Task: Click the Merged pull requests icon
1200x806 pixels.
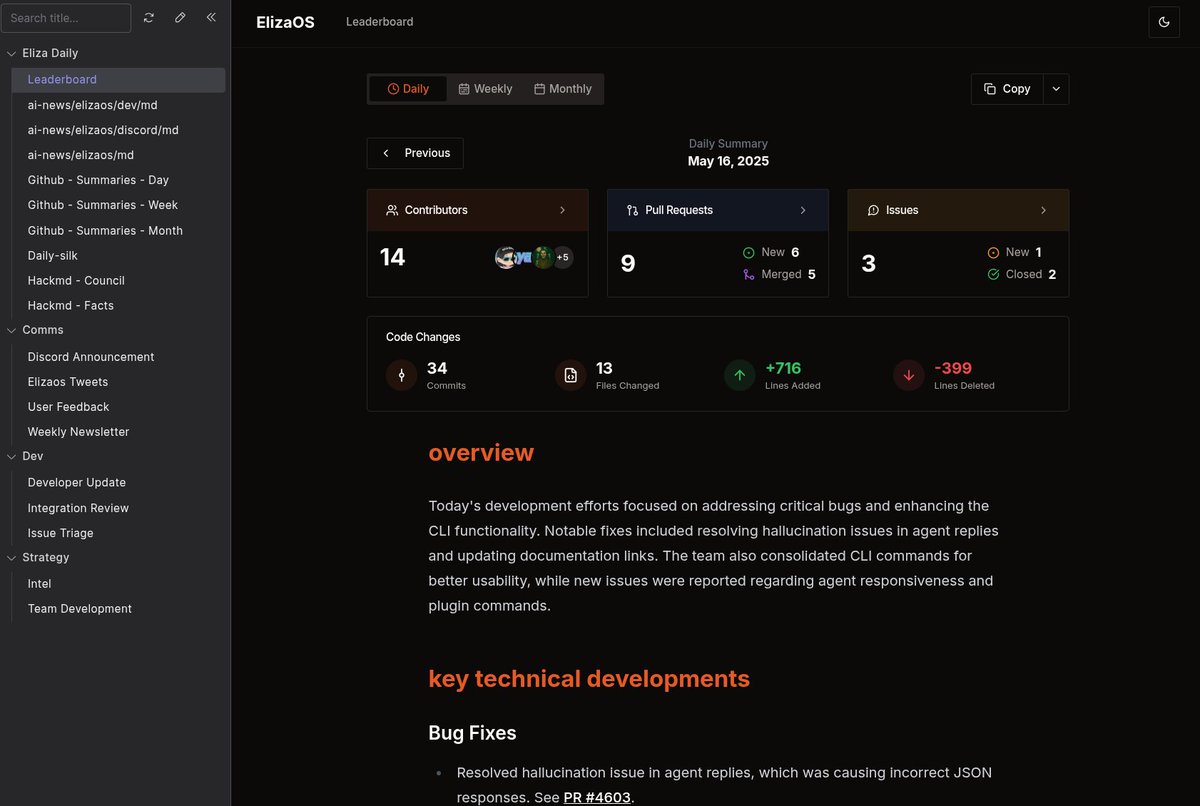Action: pos(749,274)
